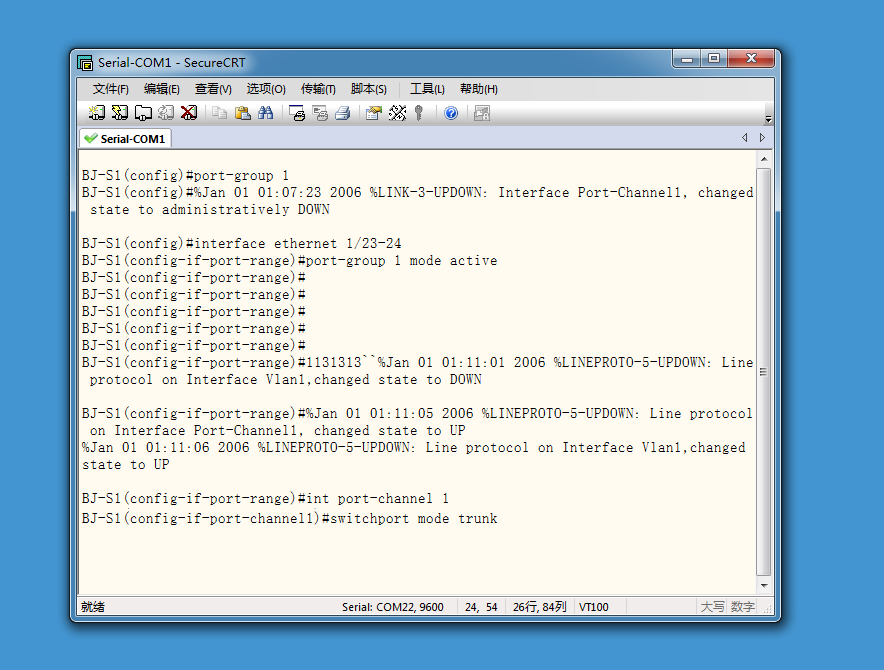Click 'switchport mode trunk' command text

point(414,518)
